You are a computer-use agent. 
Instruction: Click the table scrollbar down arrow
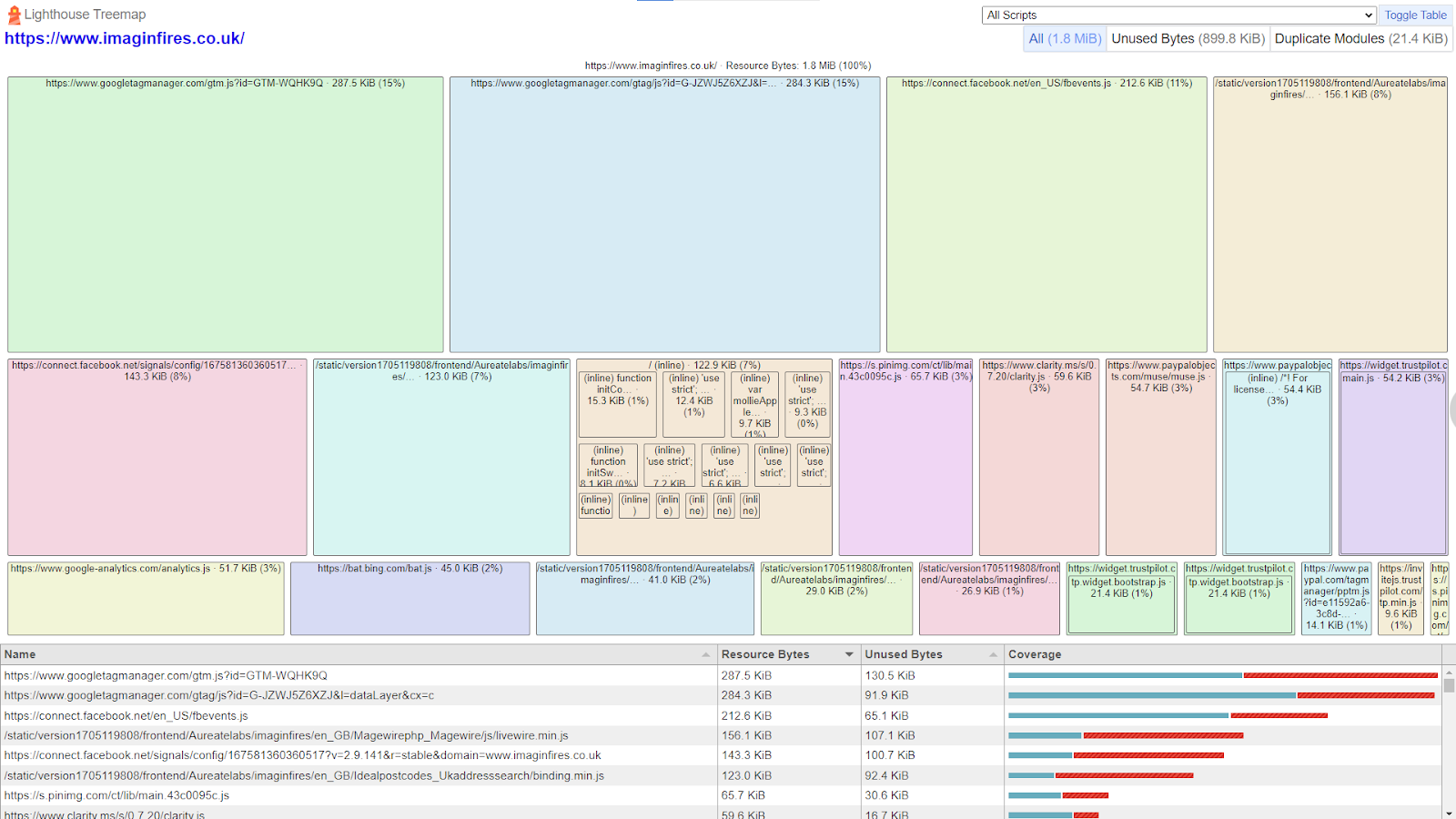1449,813
